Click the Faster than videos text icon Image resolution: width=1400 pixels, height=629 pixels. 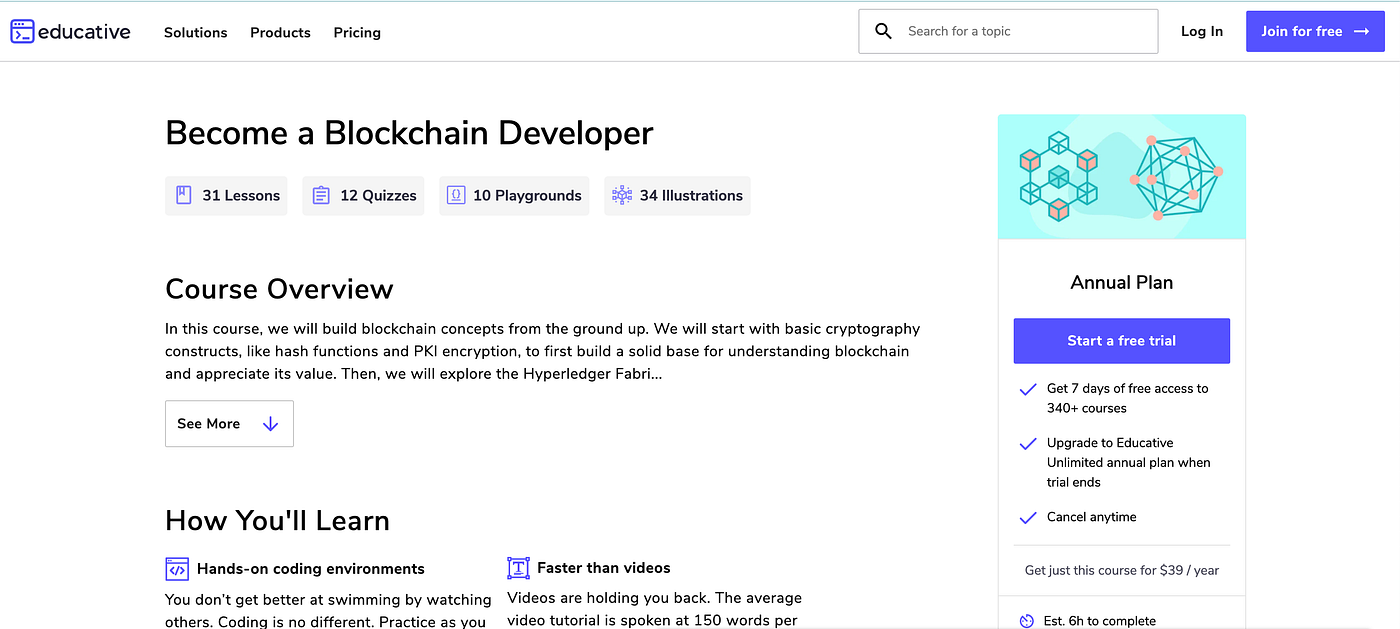[x=518, y=568]
